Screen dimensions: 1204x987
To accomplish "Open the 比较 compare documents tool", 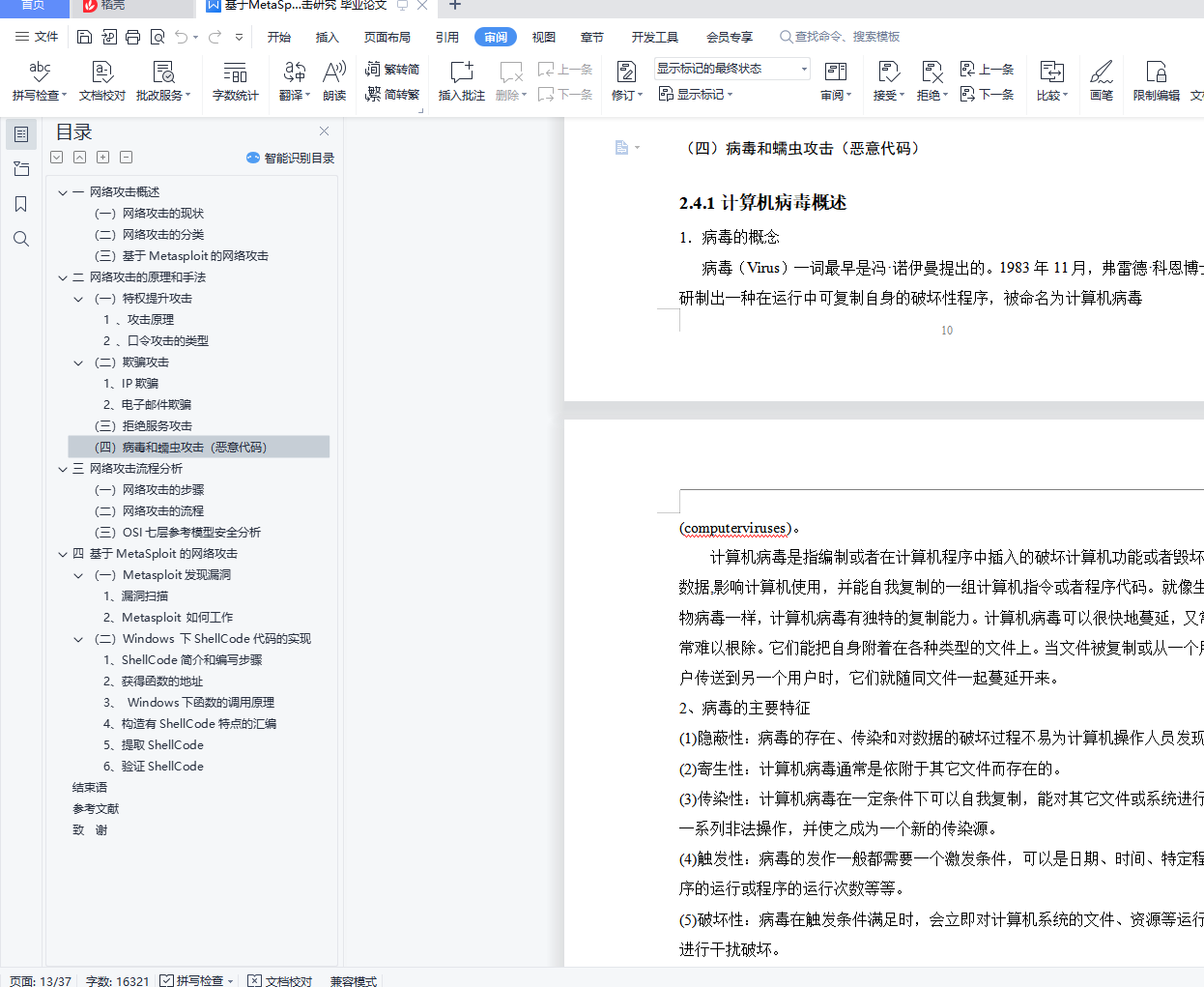I will (x=1052, y=81).
